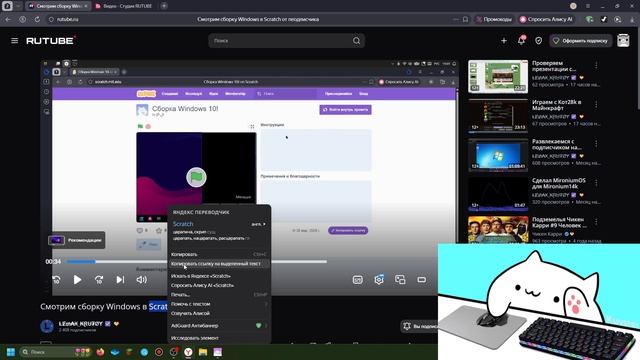The width and height of the screenshot is (640, 360).
Task: Open translator language dropdown 'англ.'
Action: (x=258, y=224)
